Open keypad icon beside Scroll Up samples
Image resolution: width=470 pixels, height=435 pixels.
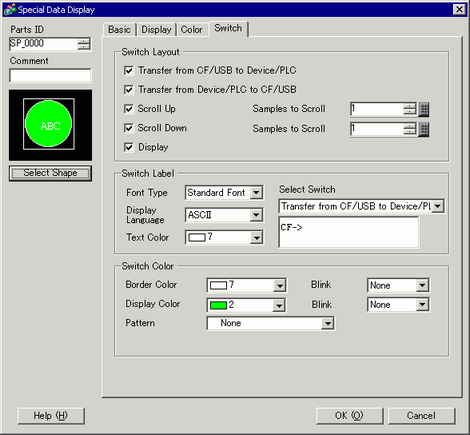click(x=424, y=109)
